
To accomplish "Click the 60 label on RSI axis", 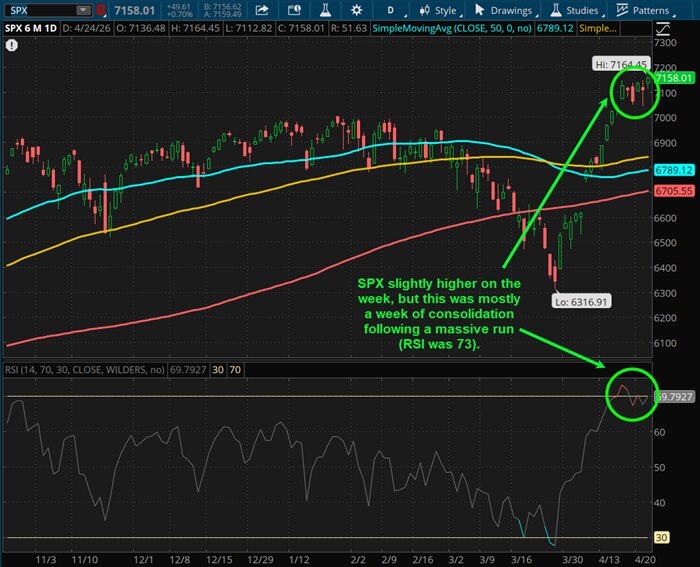I will click(660, 432).
